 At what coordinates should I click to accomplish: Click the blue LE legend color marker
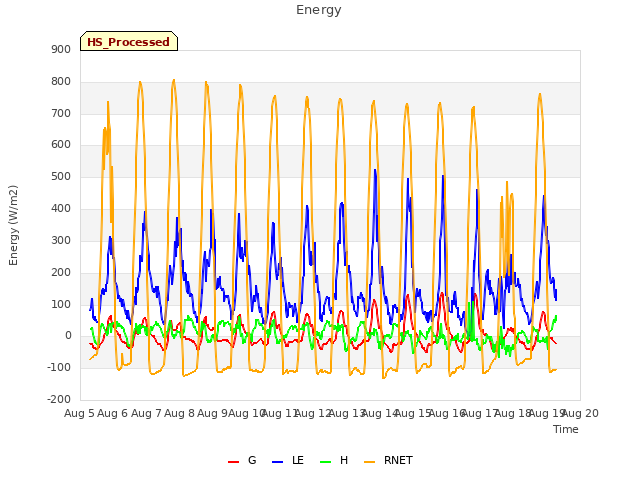click(277, 462)
